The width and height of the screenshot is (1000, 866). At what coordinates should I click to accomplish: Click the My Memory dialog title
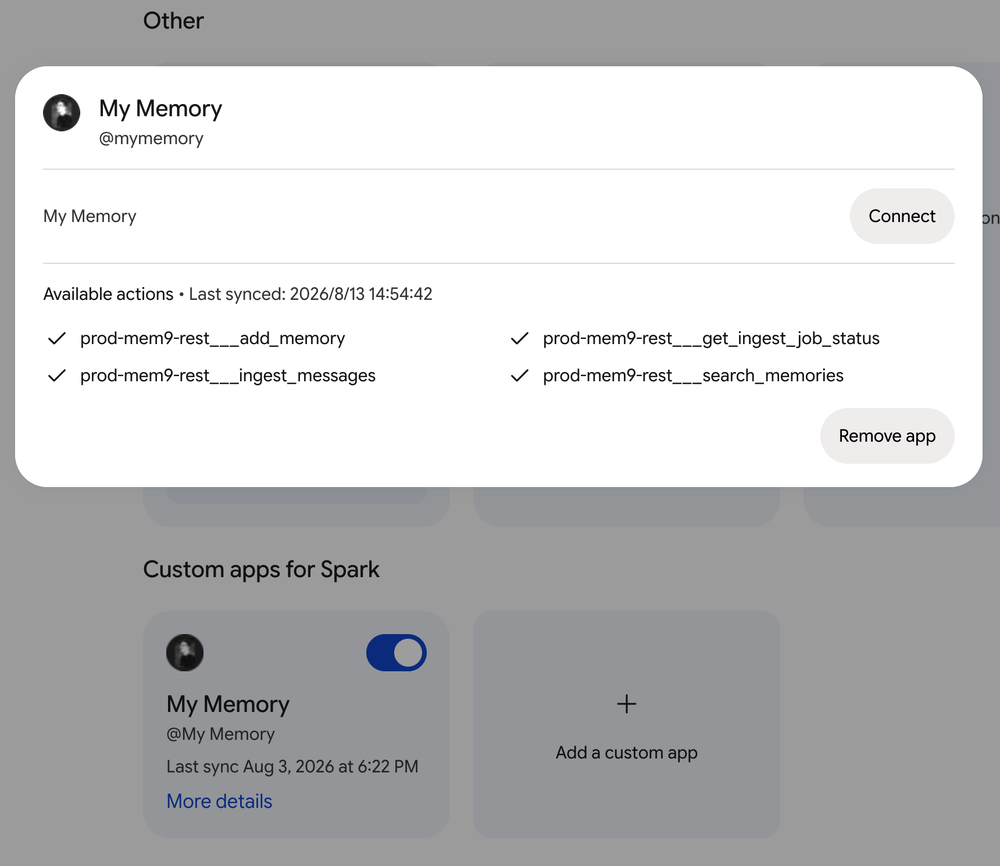point(161,108)
